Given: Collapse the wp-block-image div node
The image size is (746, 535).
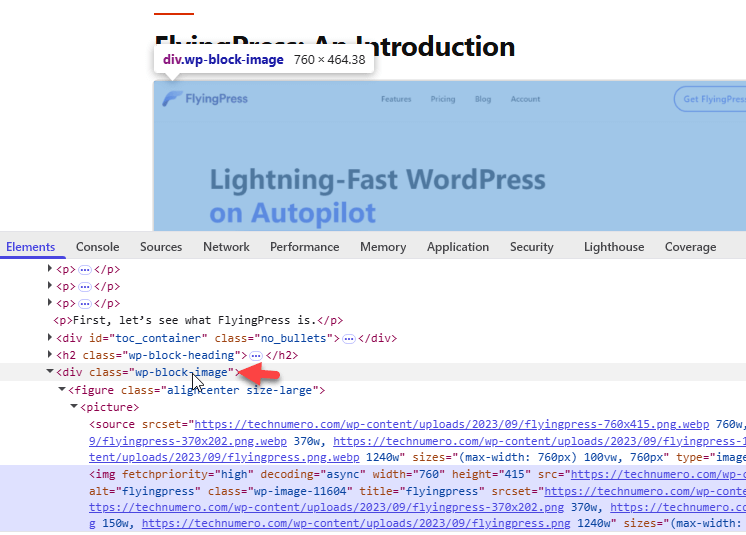Looking at the screenshot, I should pos(49,371).
